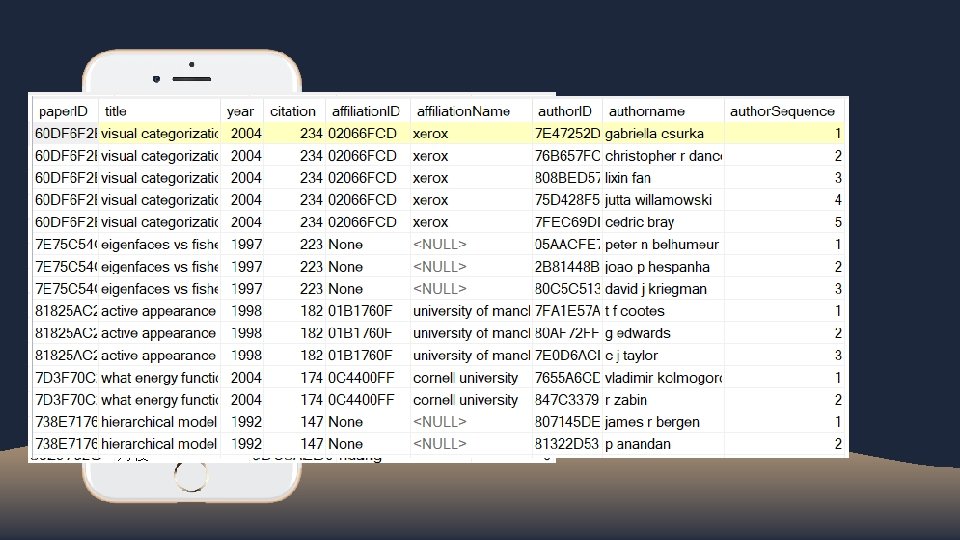Screen dimensions: 960x540
Task: Click the year column header
Action: point(242,111)
